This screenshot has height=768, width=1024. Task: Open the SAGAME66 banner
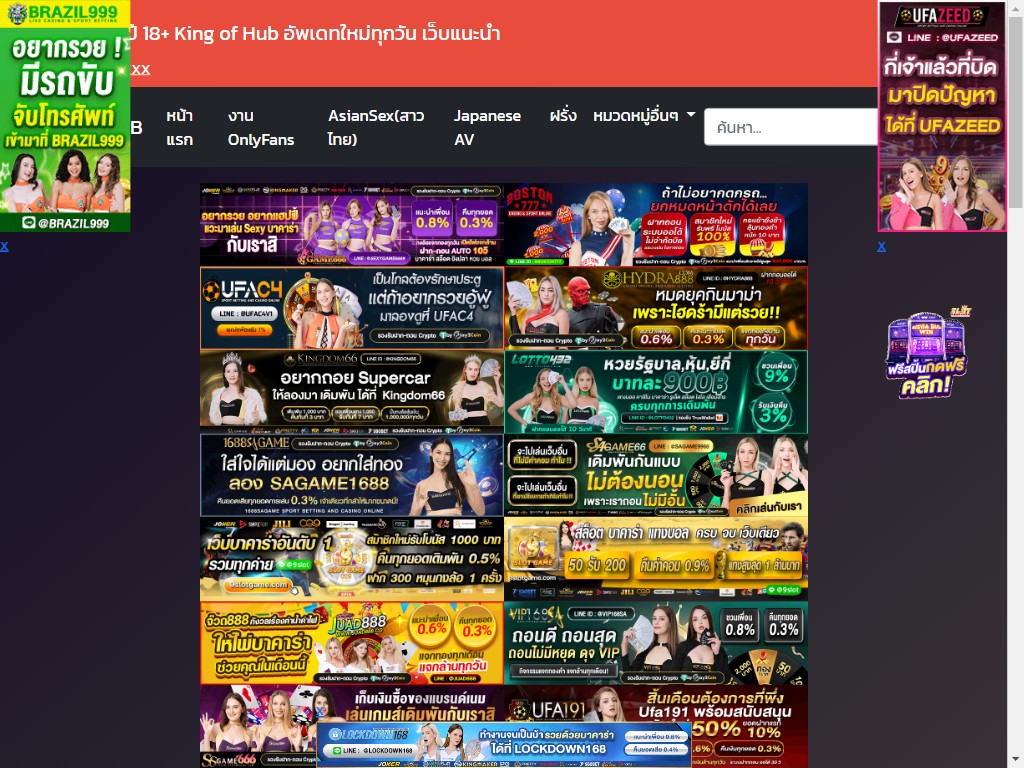(656, 475)
